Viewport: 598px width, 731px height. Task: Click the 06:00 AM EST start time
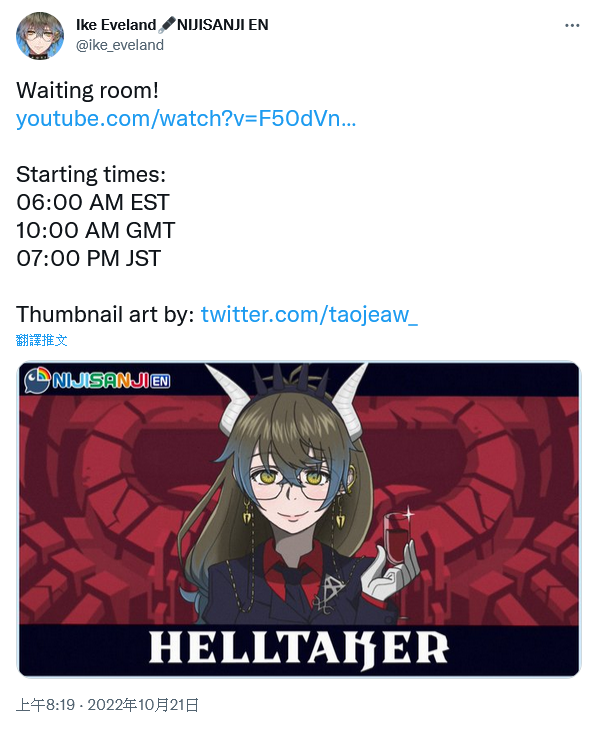93,202
